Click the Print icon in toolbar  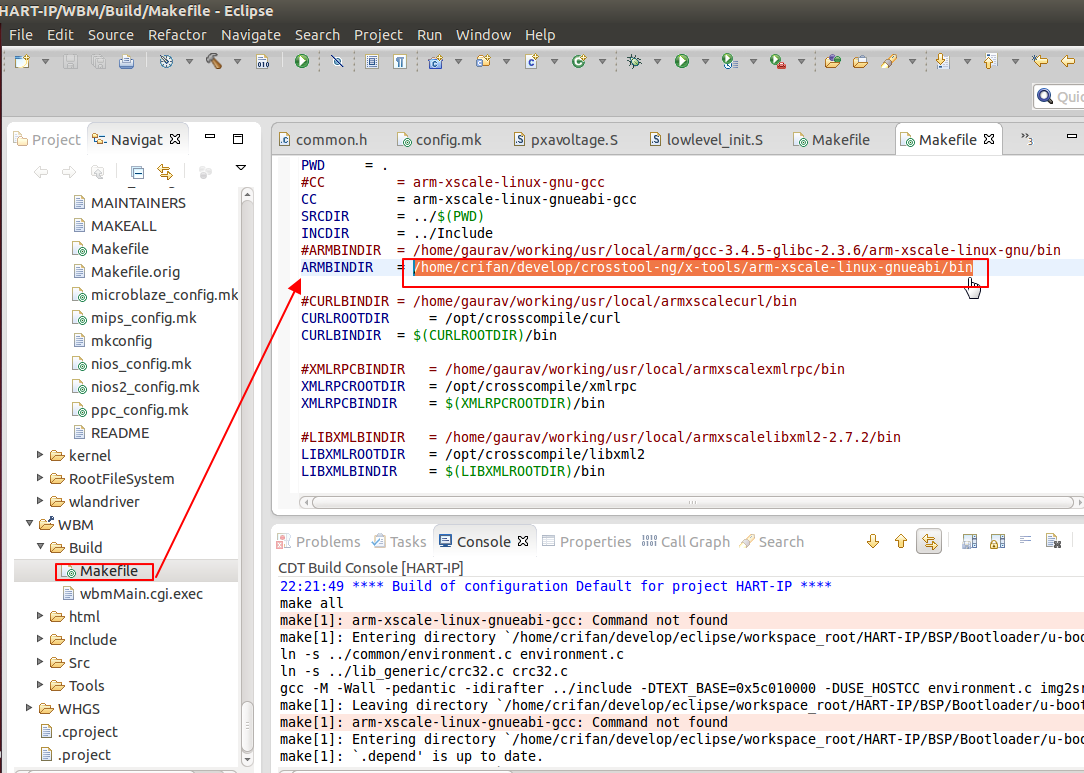[126, 62]
